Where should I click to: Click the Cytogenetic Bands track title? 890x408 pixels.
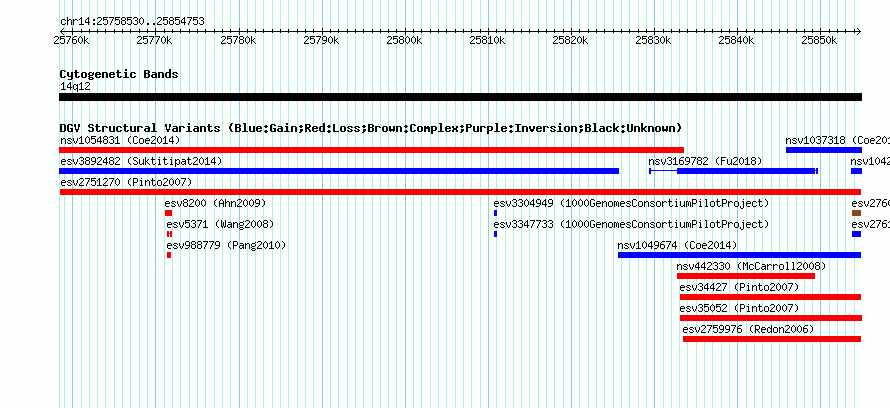[119, 74]
